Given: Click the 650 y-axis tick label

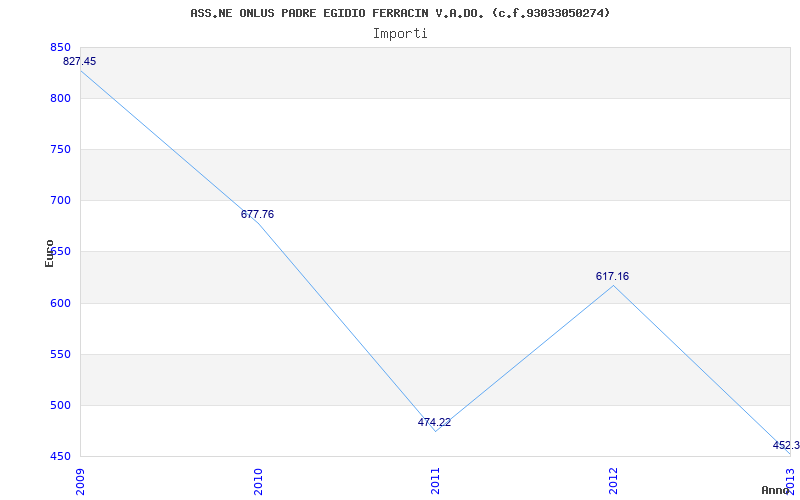Looking at the screenshot, I should coord(60,252).
